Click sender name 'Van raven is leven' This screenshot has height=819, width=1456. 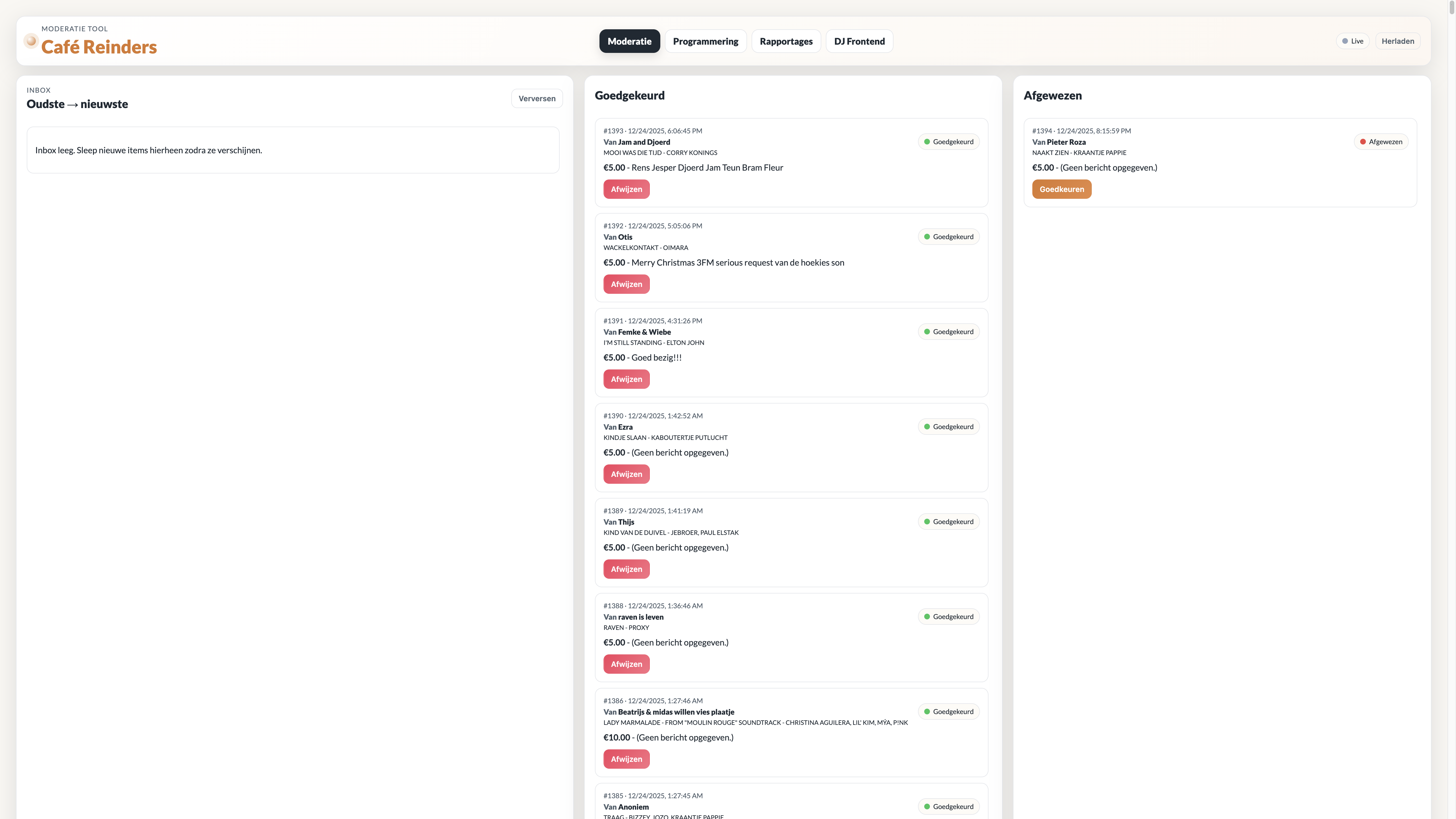pos(634,617)
